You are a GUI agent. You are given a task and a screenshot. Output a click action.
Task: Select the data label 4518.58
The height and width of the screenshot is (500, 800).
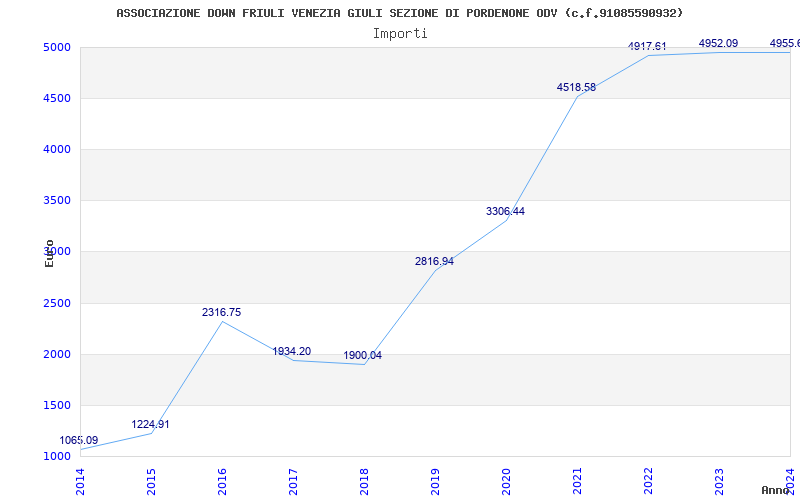click(x=576, y=88)
